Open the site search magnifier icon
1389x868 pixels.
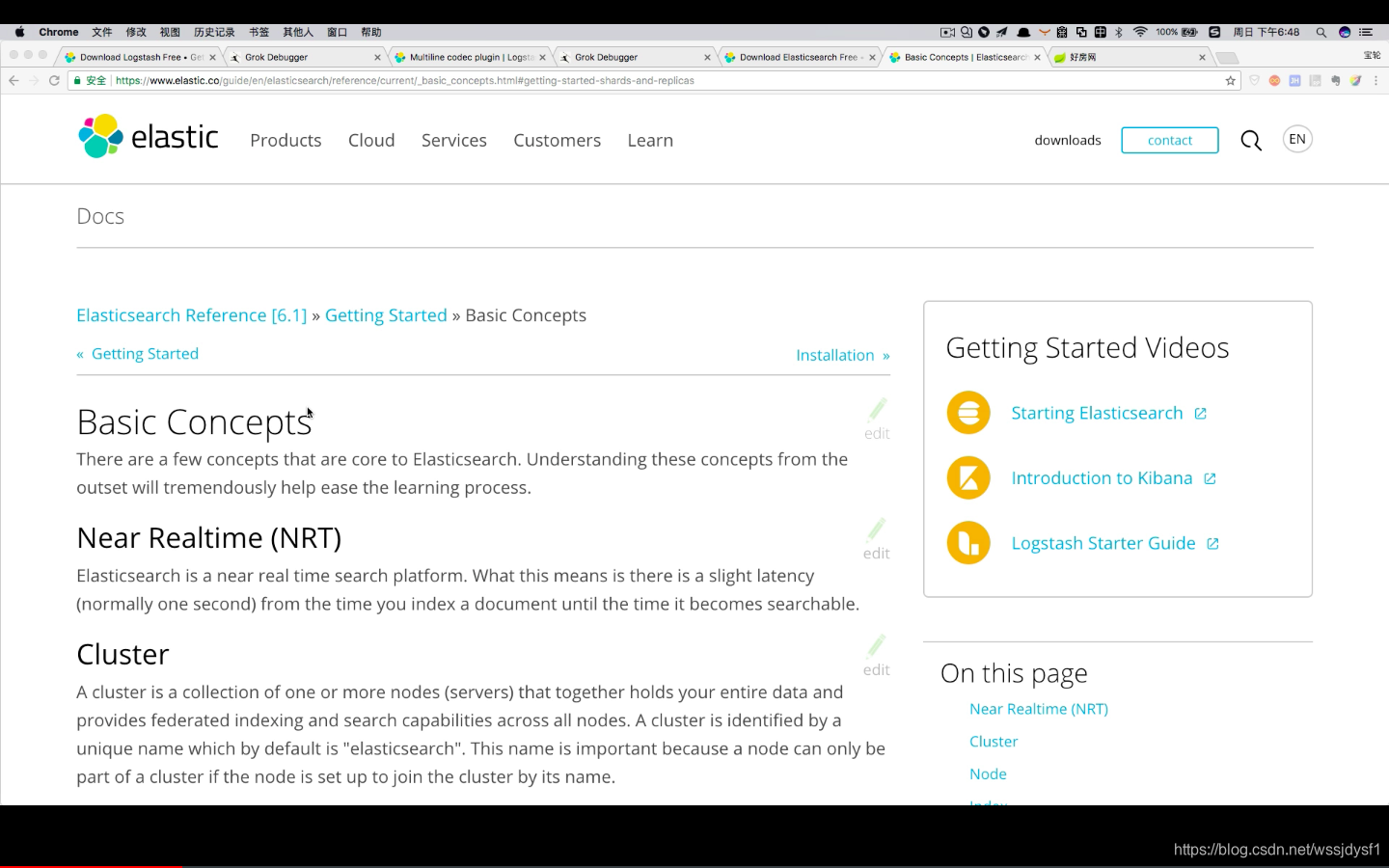tap(1251, 141)
